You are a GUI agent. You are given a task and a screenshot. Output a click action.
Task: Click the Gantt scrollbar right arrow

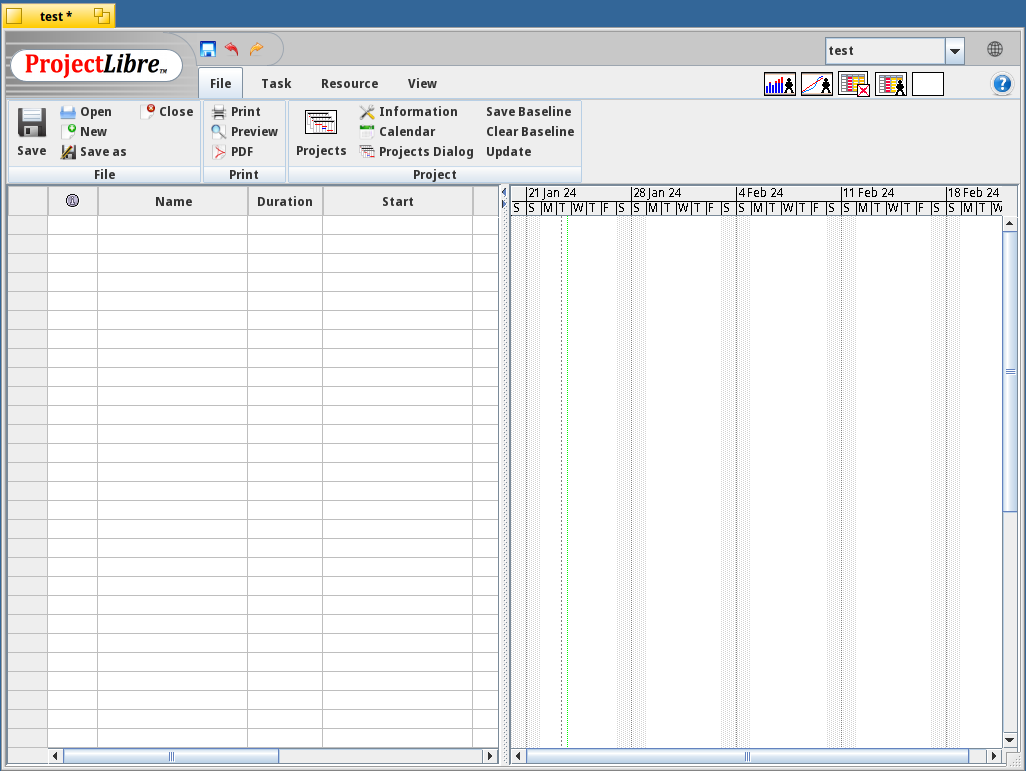tap(994, 756)
